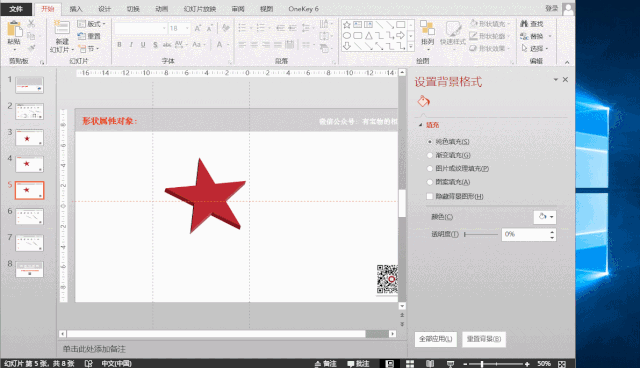Click the Clear Formatting eraser icon
Image resolution: width=640 pixels, height=368 pixels.
225,28
